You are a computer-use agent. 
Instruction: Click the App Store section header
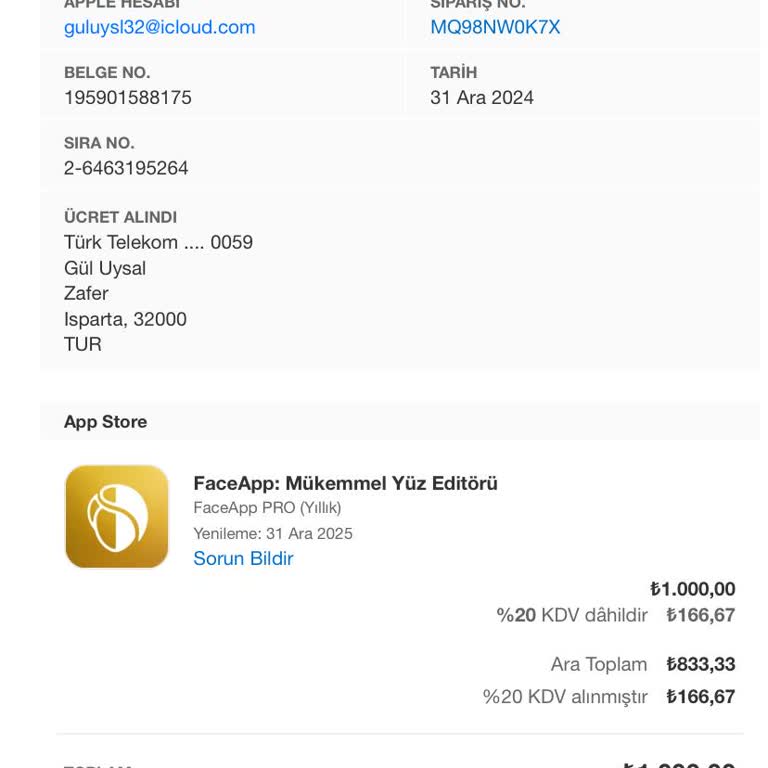[x=106, y=422]
